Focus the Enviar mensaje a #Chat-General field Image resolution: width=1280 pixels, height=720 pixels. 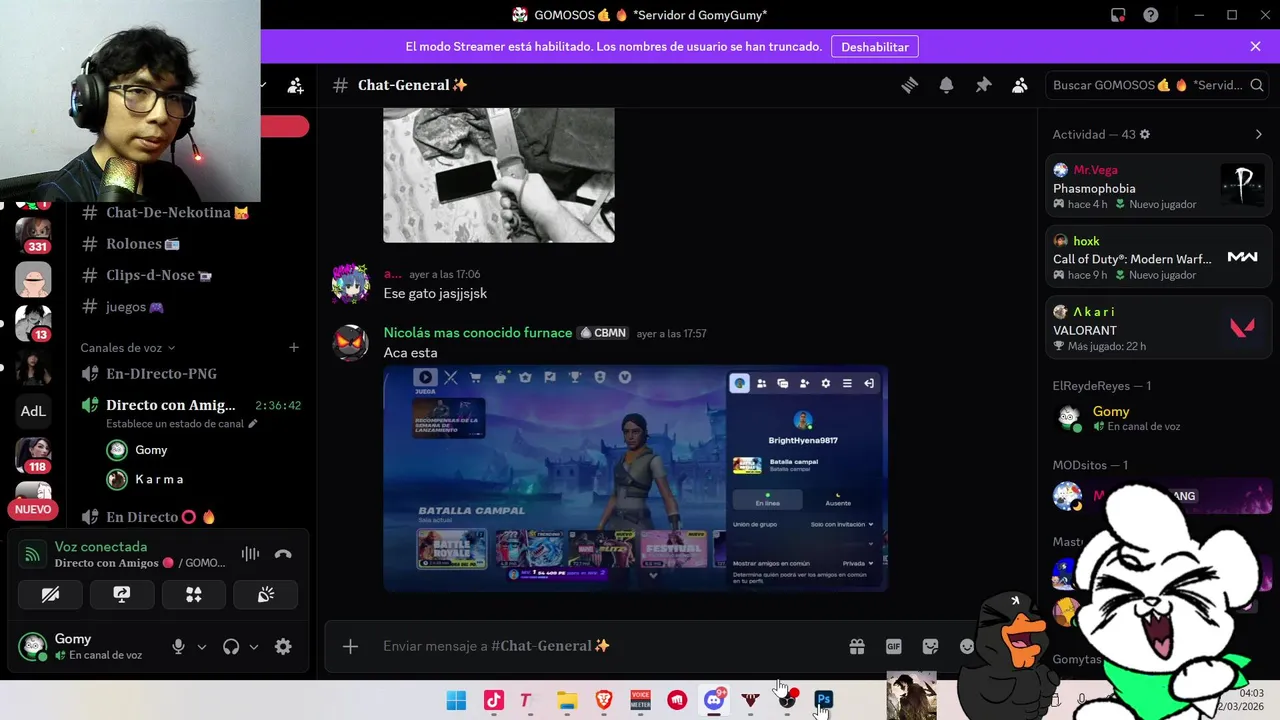(x=610, y=646)
